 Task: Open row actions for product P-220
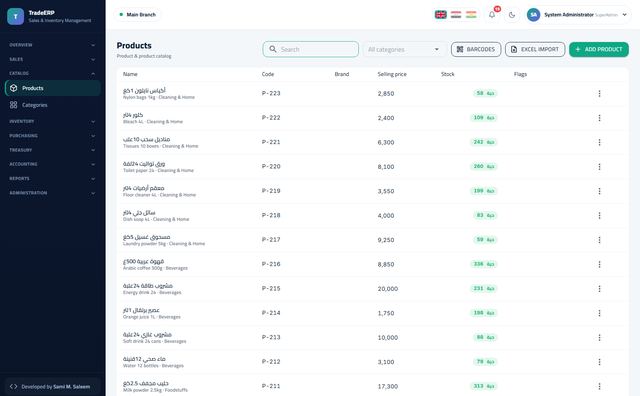[x=599, y=167]
